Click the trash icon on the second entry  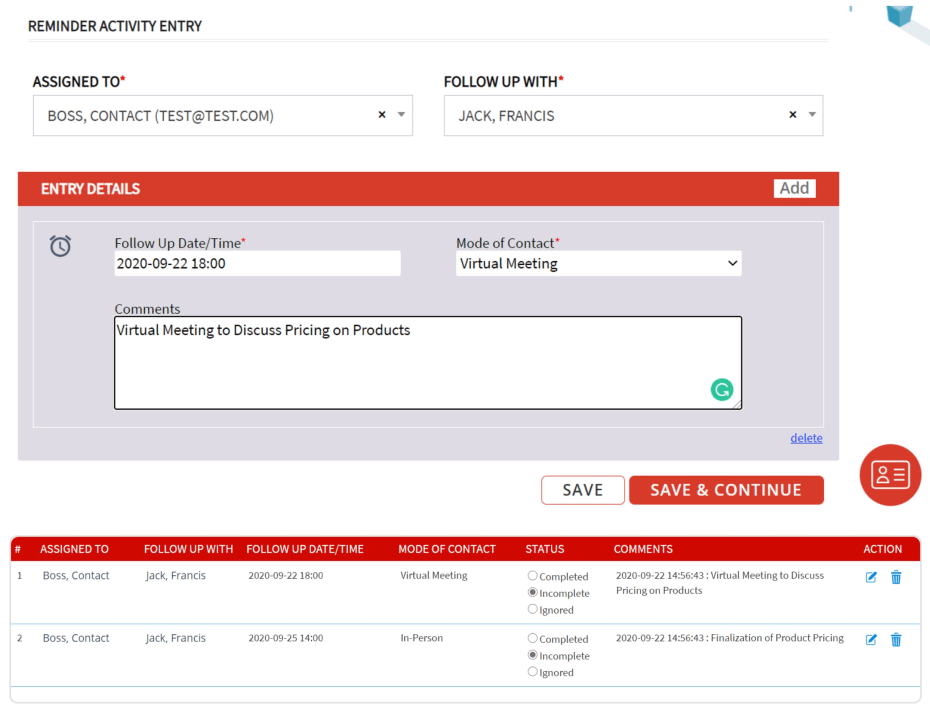(896, 639)
